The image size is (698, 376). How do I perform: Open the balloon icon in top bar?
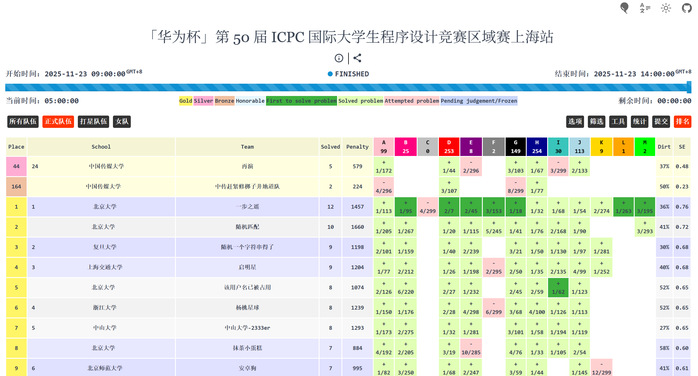pos(625,8)
